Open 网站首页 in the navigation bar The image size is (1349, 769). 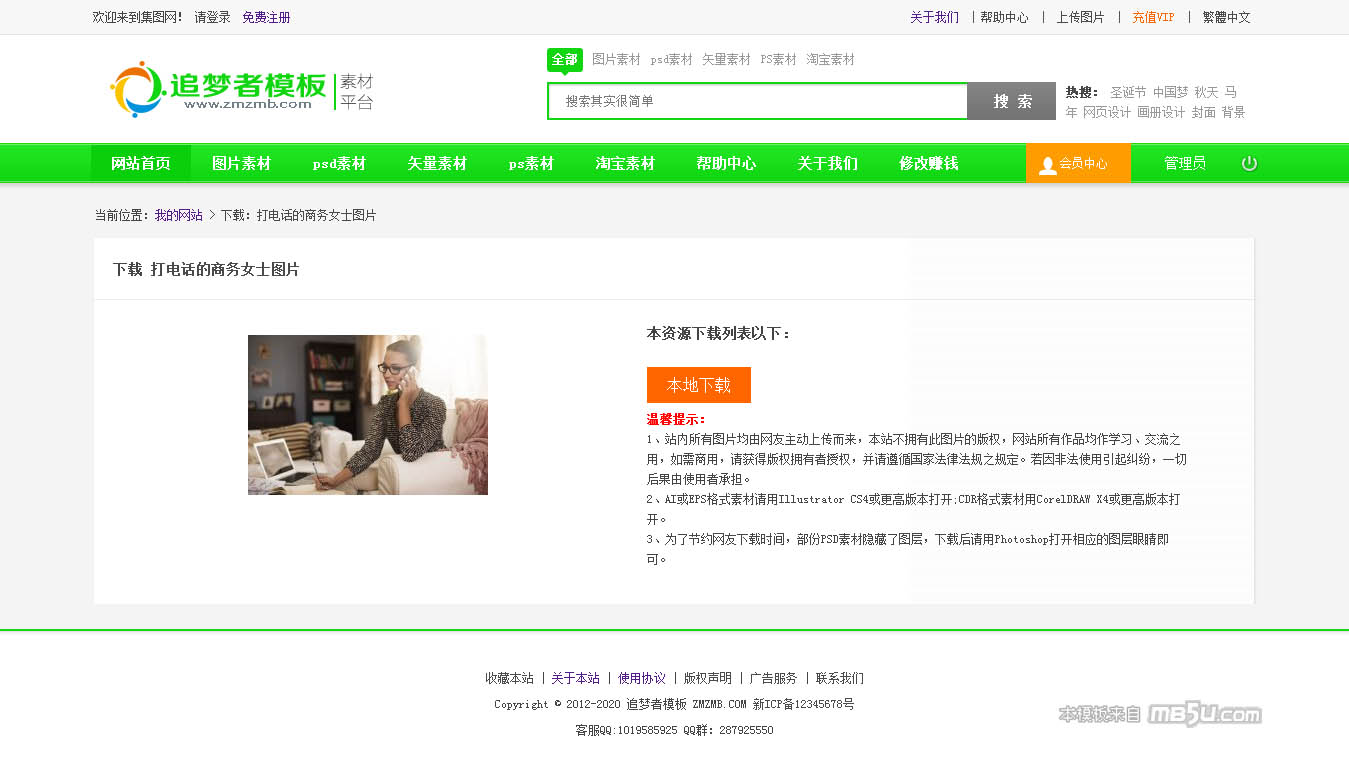pyautogui.click(x=141, y=164)
